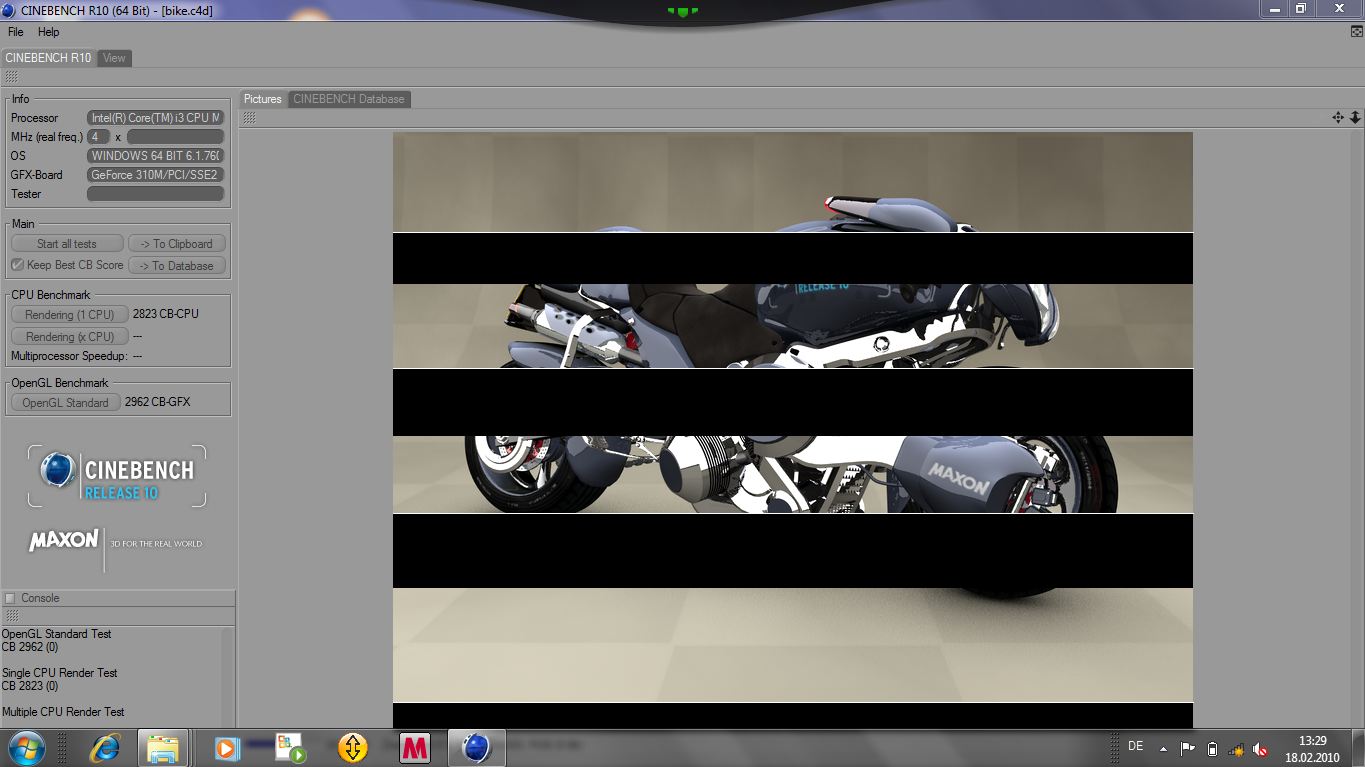Open Windows Explorer from the taskbar

163,748
